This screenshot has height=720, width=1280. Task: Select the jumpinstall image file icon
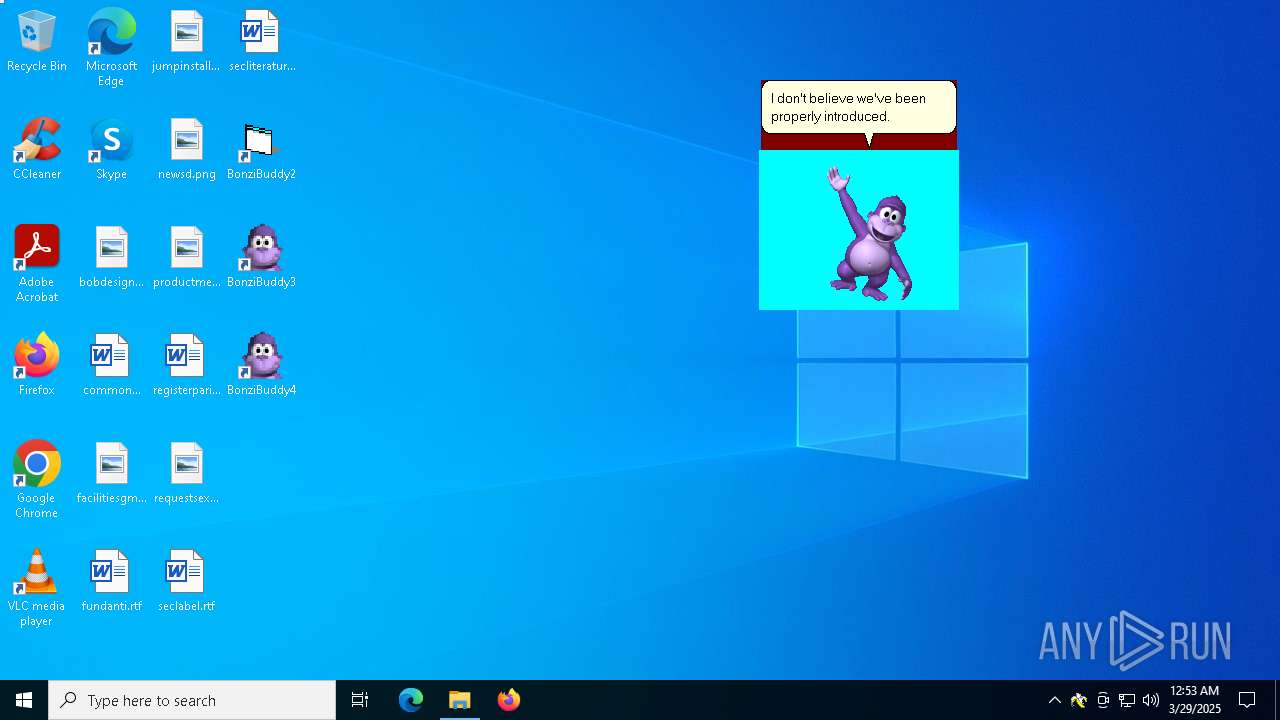point(186,41)
